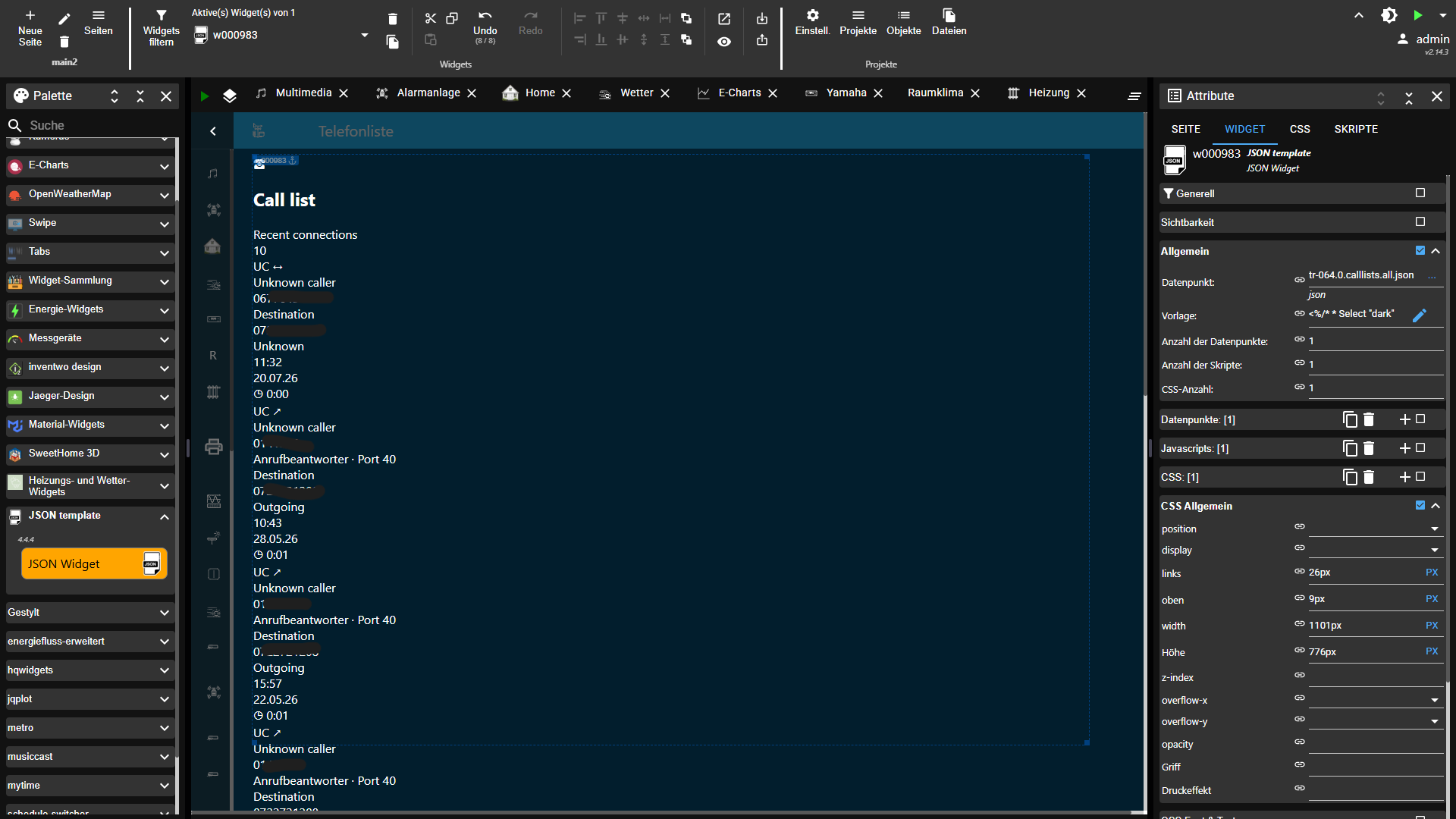Open active widget w000983 selector dropdown
1456x819 pixels.
(365, 35)
